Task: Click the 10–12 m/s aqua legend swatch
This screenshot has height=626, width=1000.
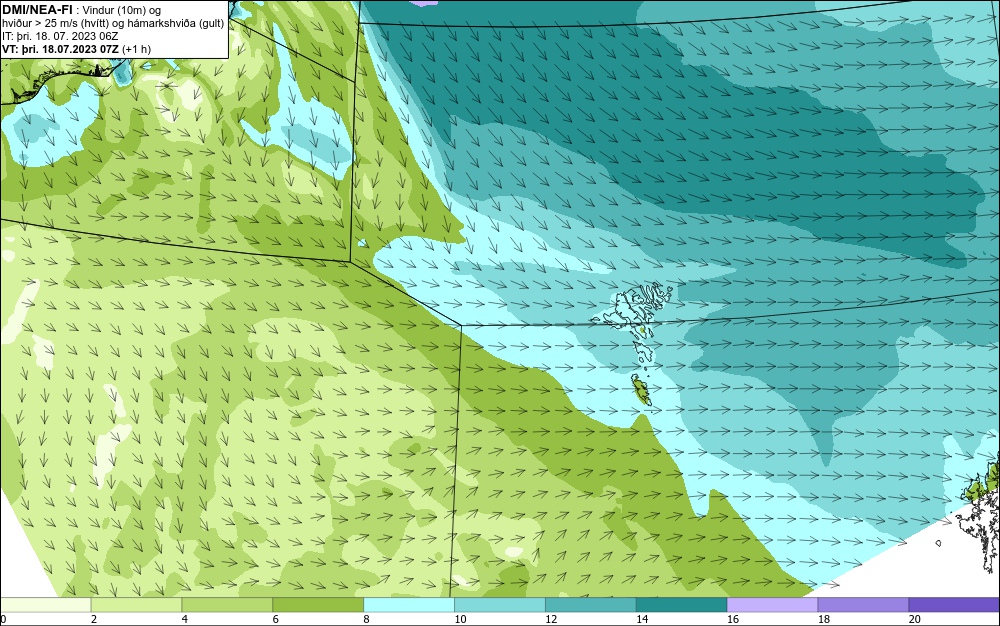Action: coord(499,604)
